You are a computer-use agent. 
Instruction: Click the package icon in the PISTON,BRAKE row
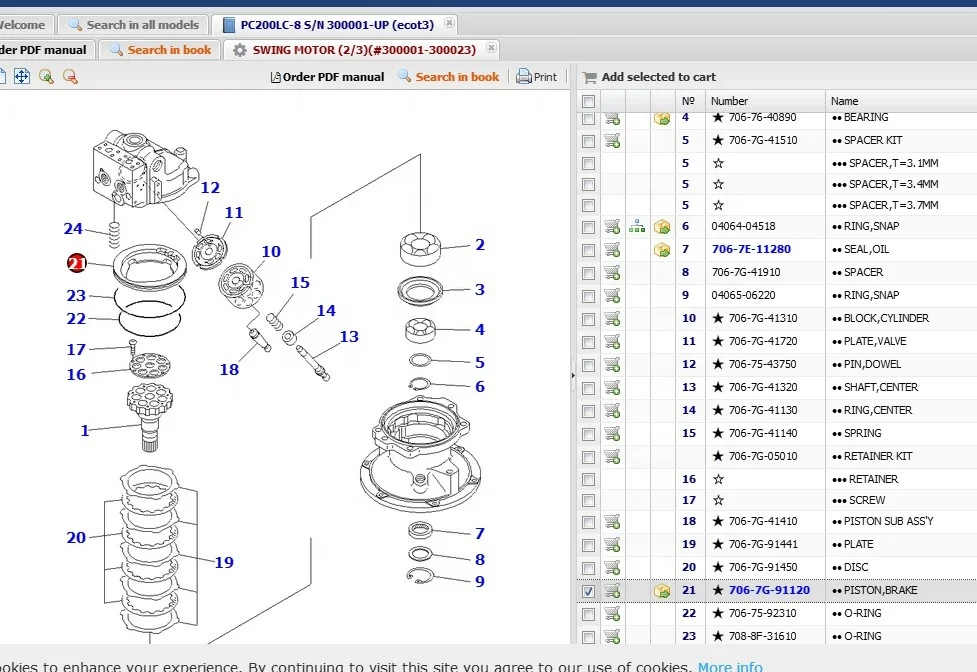tap(662, 591)
